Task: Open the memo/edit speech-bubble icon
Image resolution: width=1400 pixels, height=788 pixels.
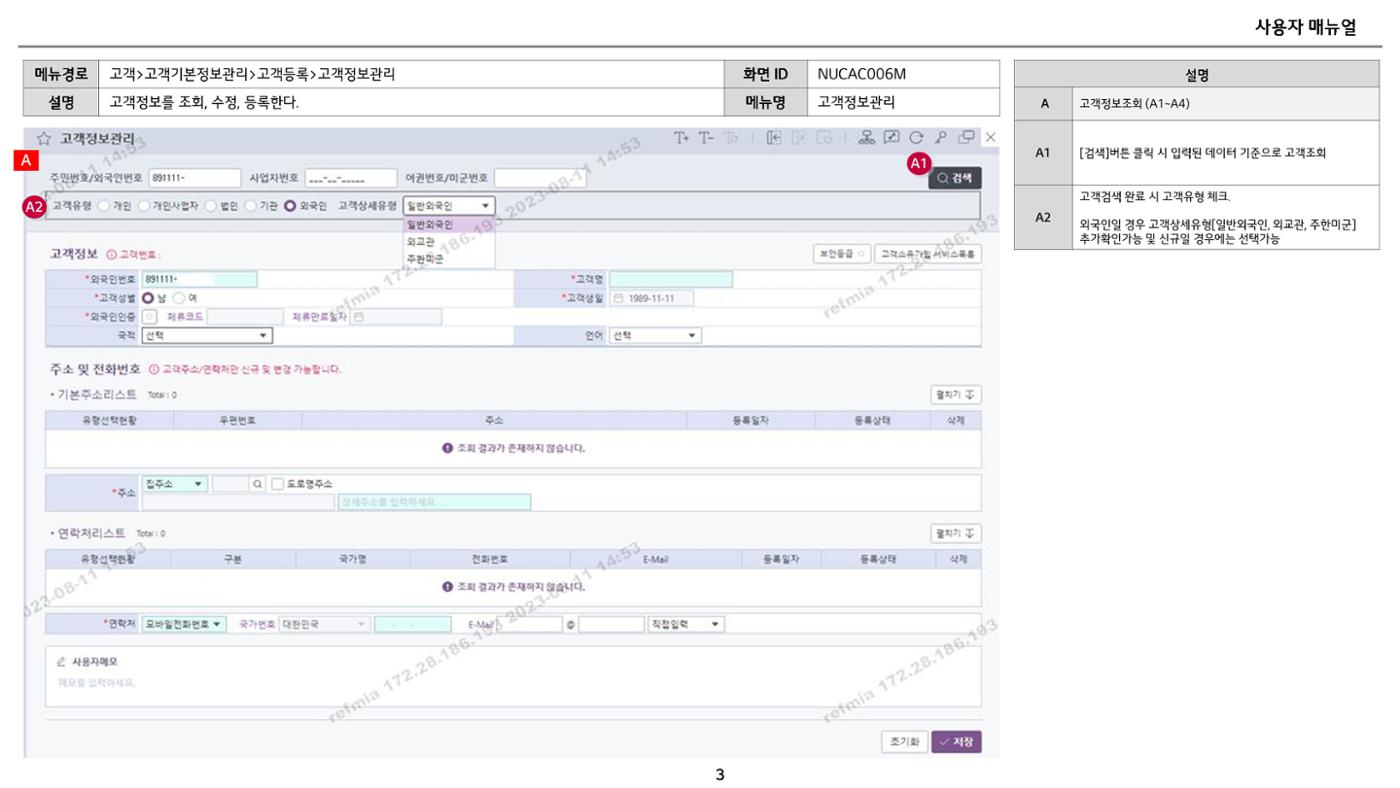Action: coord(892,138)
